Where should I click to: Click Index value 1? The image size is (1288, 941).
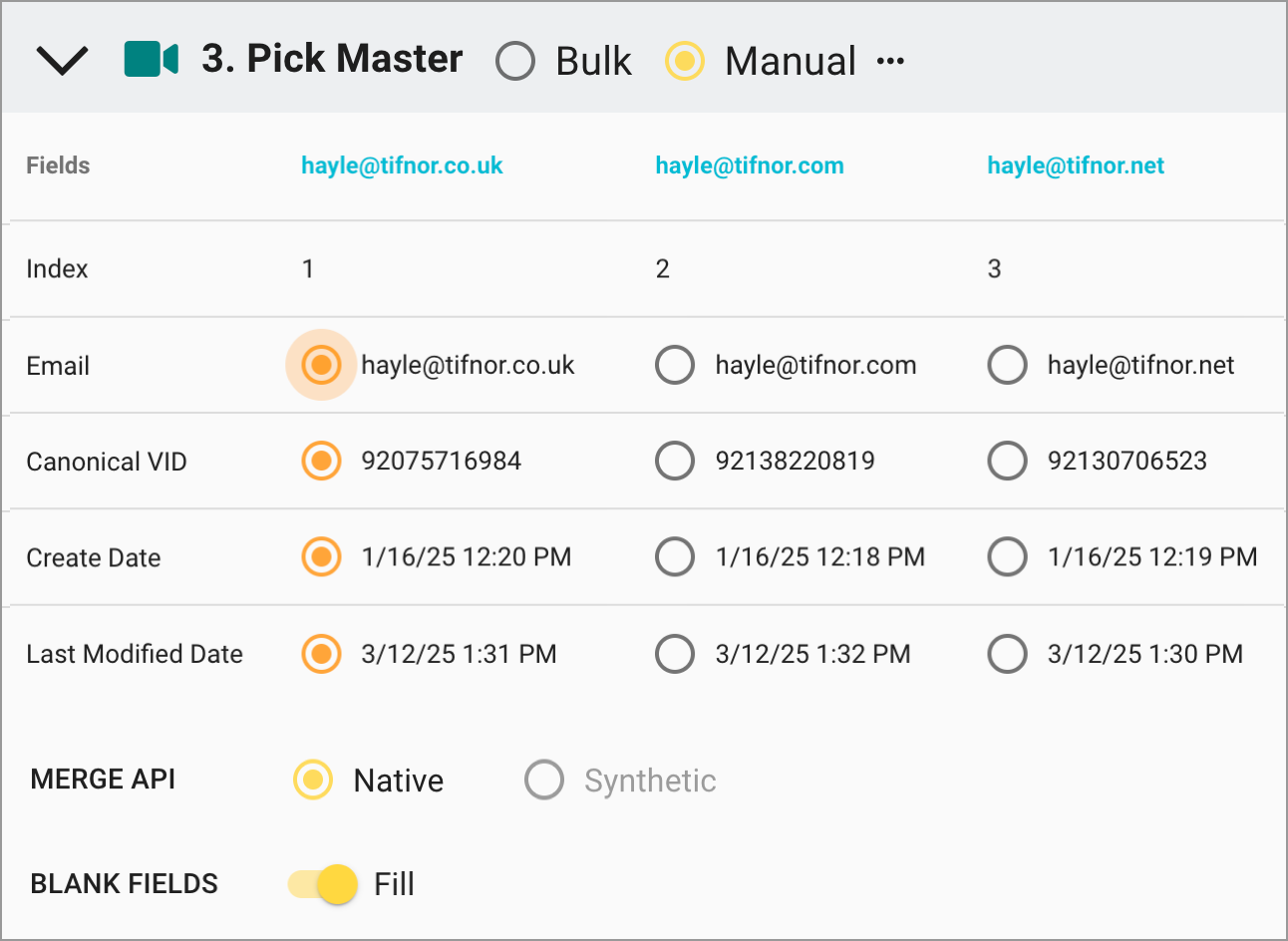308,269
